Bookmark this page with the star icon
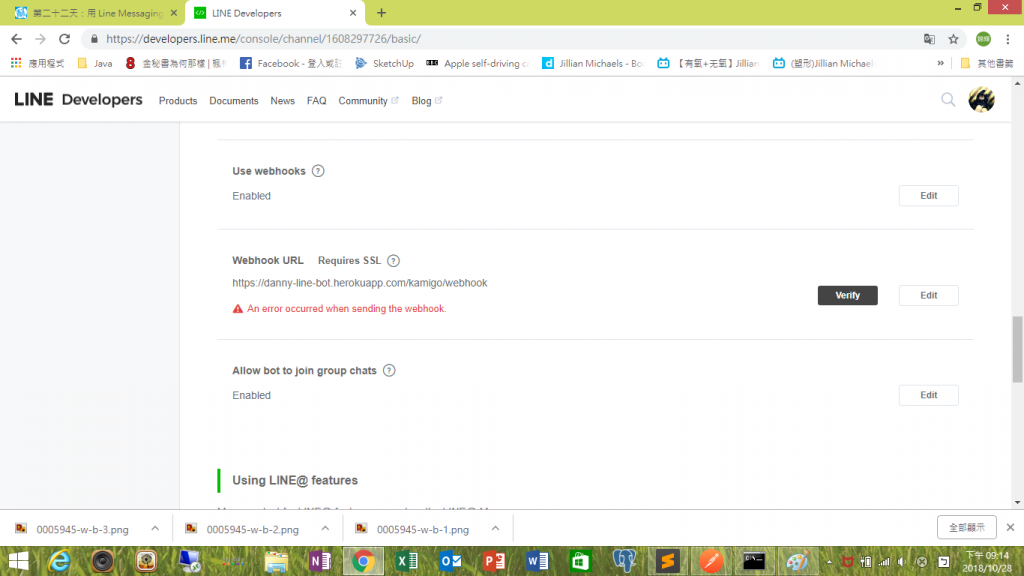1024x576 pixels. coord(953,39)
